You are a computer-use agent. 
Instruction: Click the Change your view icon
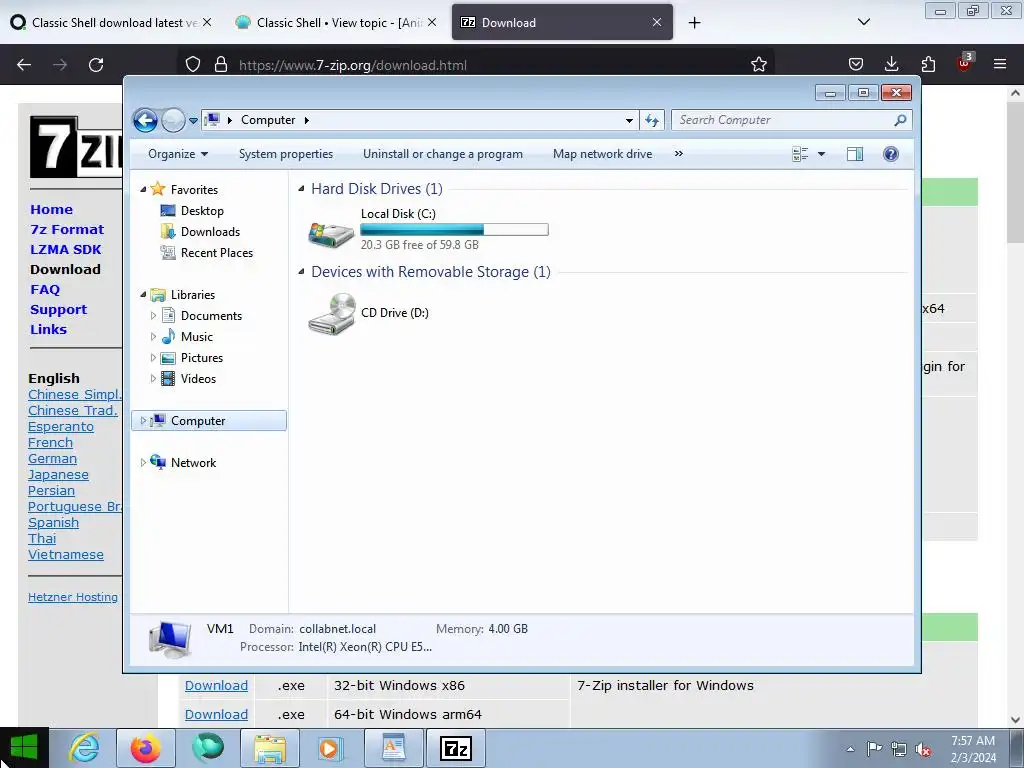[x=800, y=154]
